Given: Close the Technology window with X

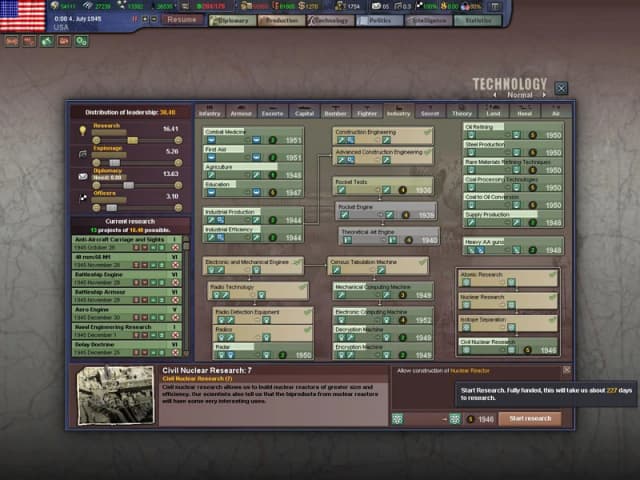Looking at the screenshot, I should pyautogui.click(x=561, y=88).
